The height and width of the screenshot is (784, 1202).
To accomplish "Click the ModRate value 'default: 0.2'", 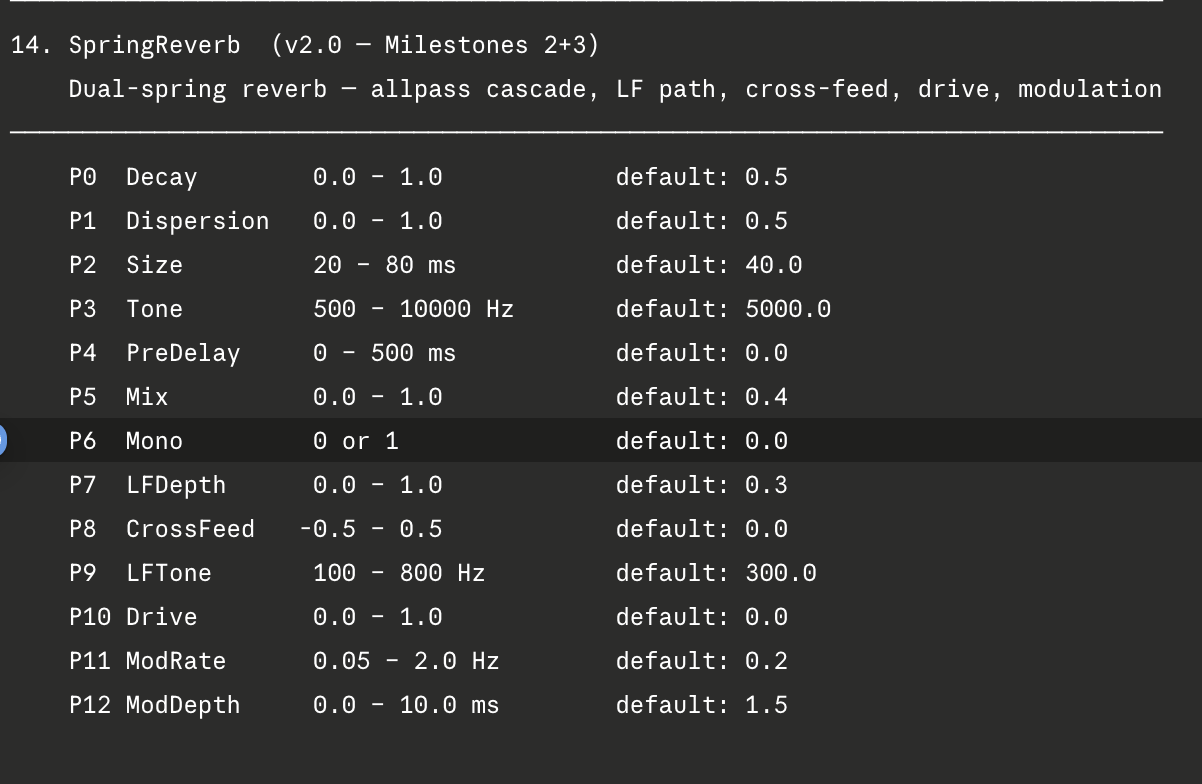I will tap(702, 661).
